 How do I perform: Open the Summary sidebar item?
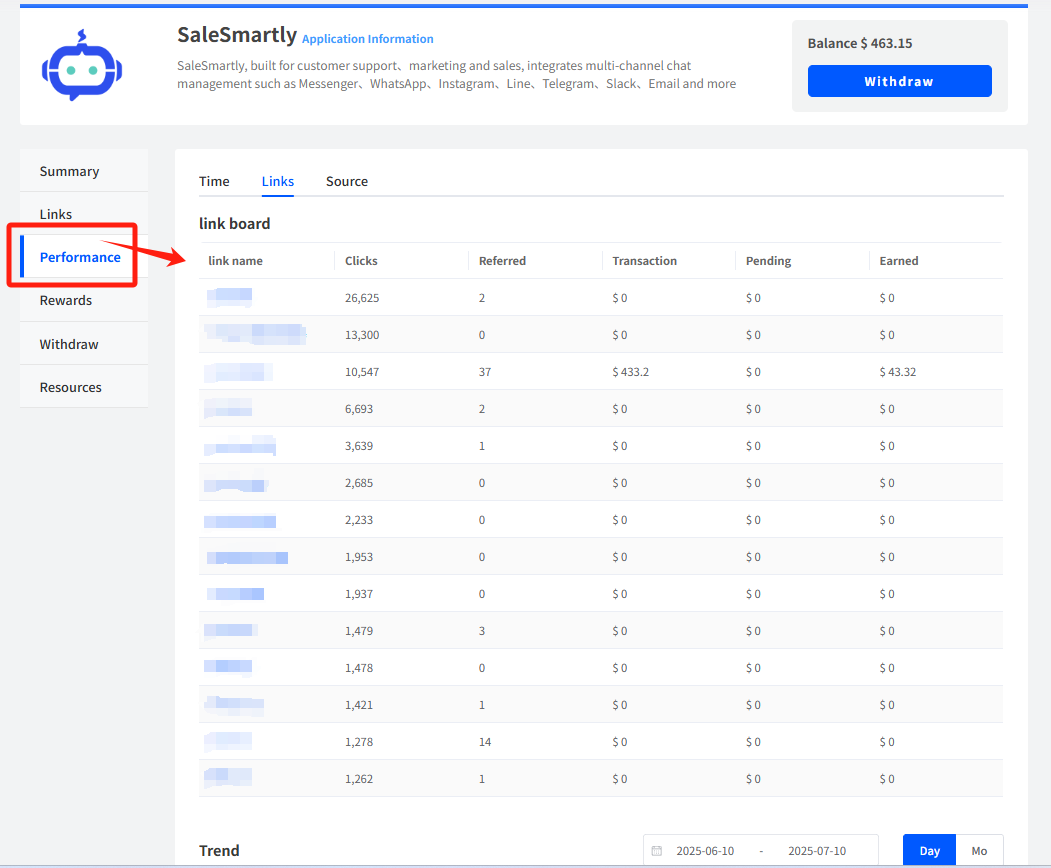pyautogui.click(x=69, y=171)
